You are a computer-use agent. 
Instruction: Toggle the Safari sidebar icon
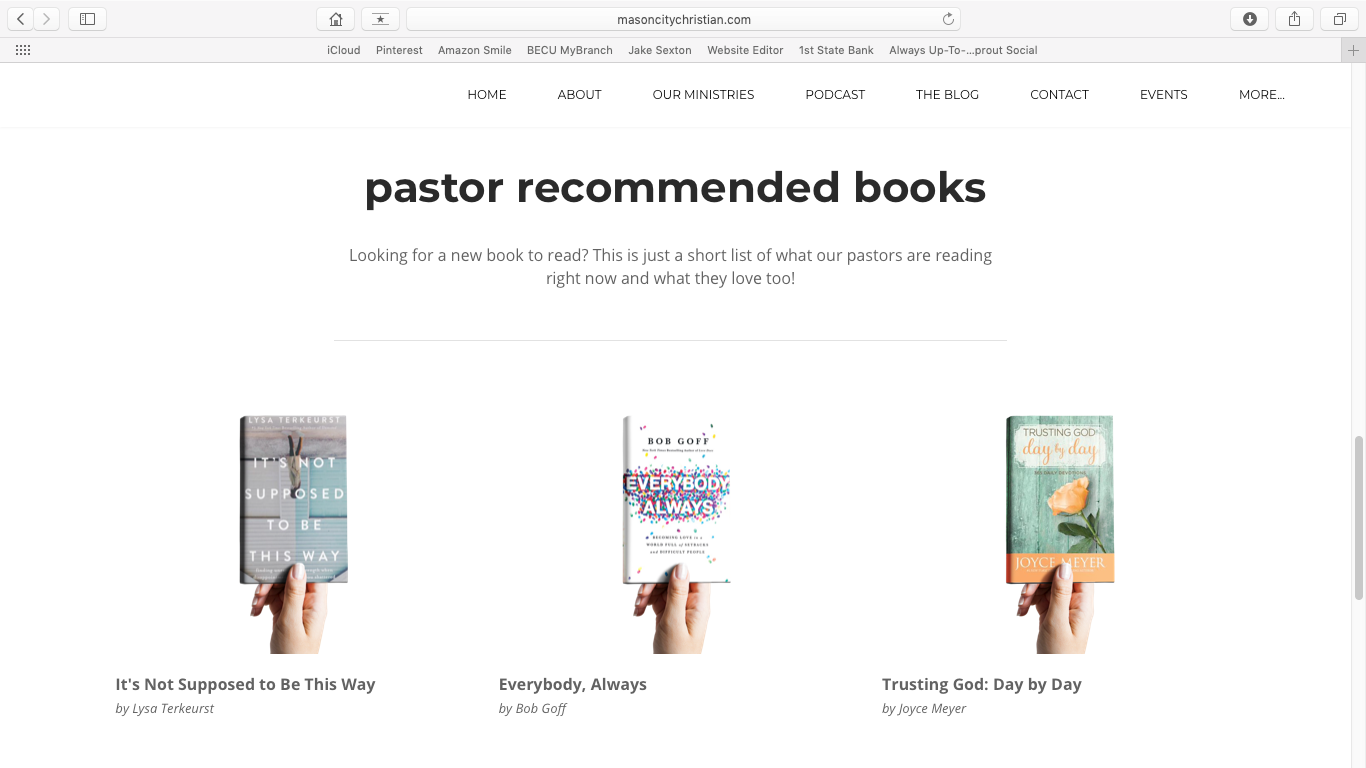point(87,19)
